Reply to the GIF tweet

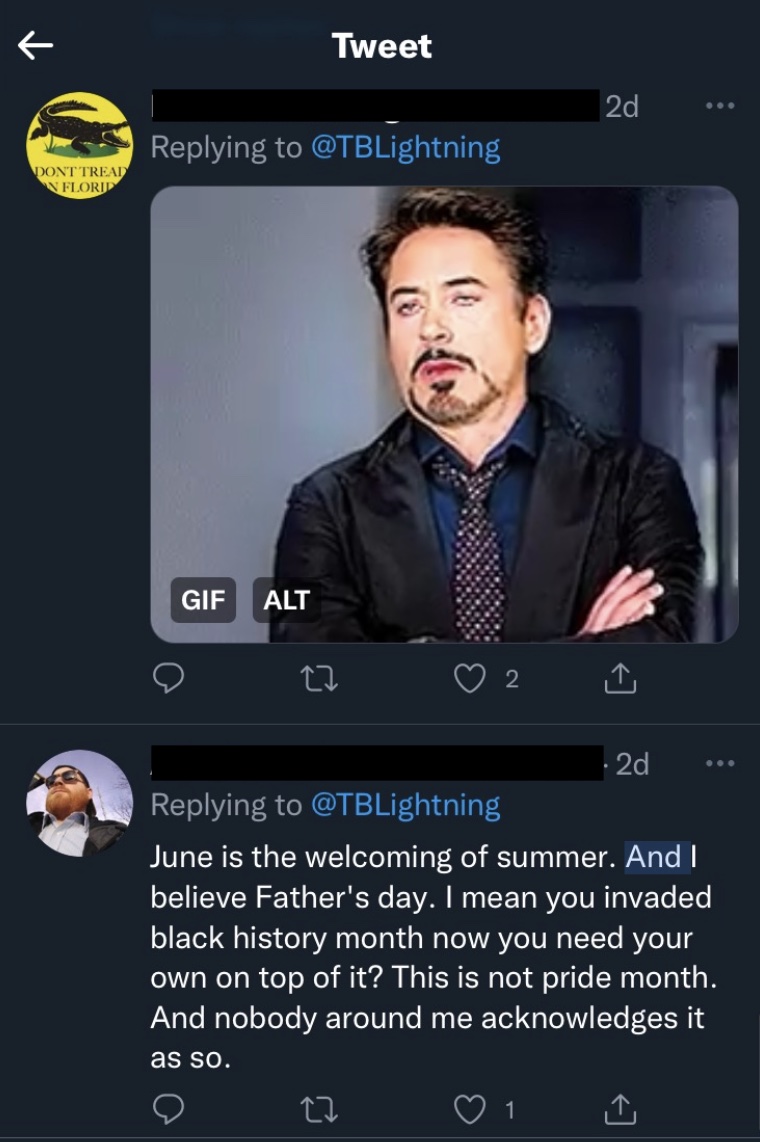[166, 680]
